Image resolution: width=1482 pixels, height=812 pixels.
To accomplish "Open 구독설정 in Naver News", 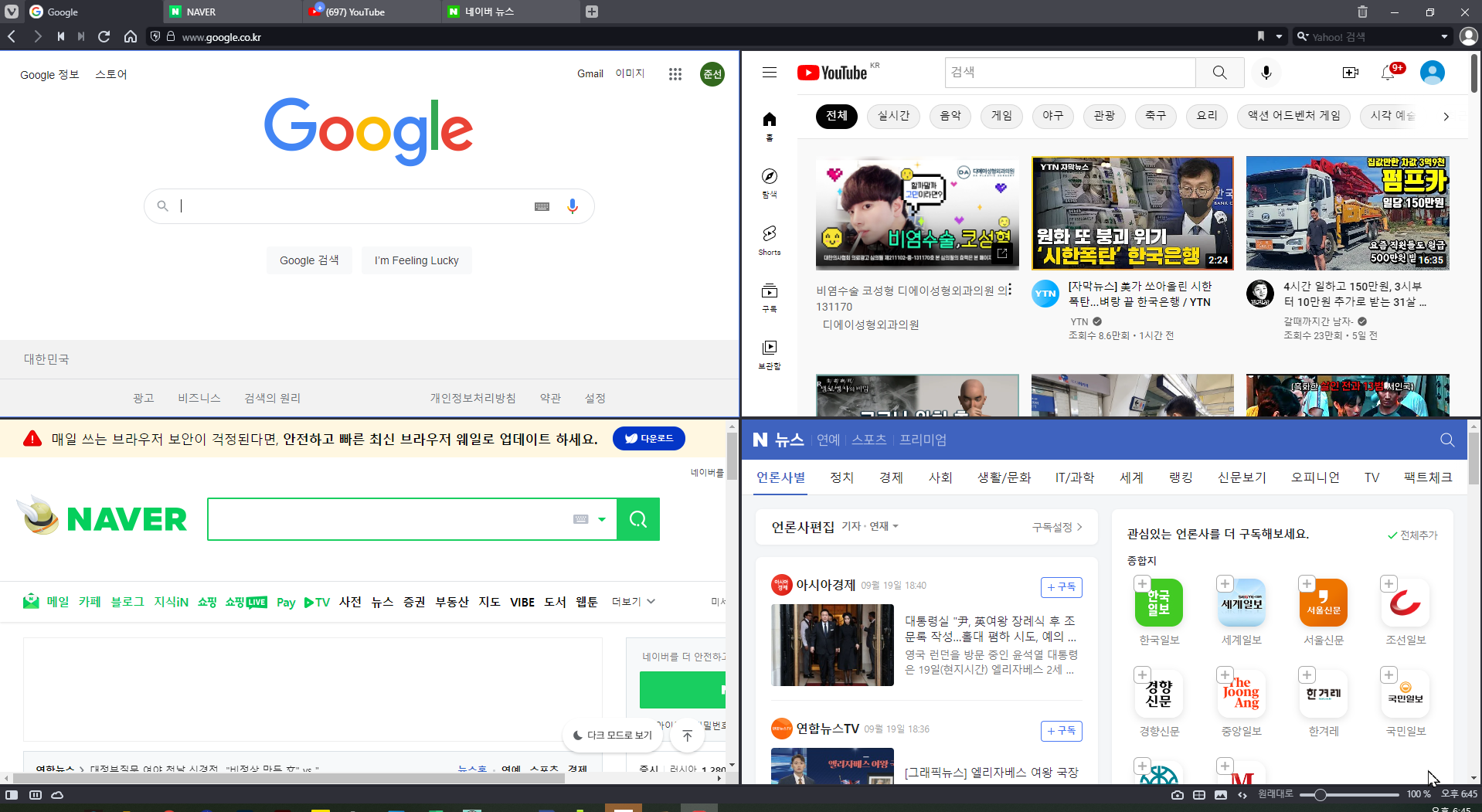I will 1057,527.
